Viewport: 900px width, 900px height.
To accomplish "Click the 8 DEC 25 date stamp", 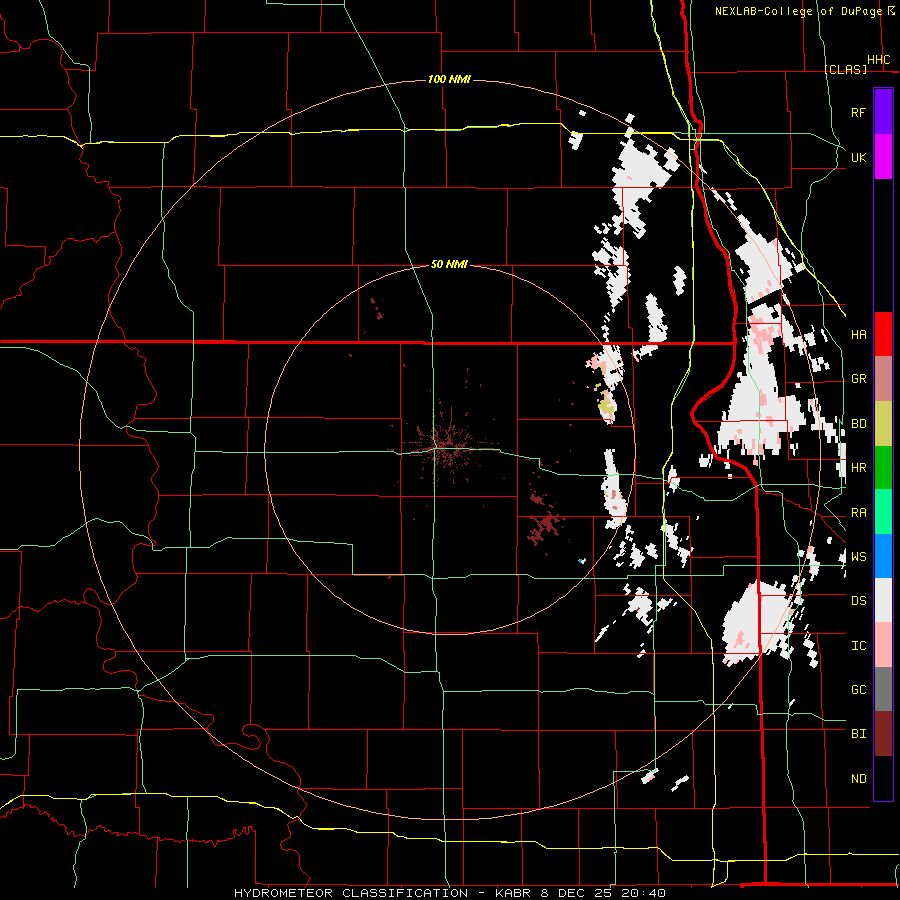I will pos(576,893).
